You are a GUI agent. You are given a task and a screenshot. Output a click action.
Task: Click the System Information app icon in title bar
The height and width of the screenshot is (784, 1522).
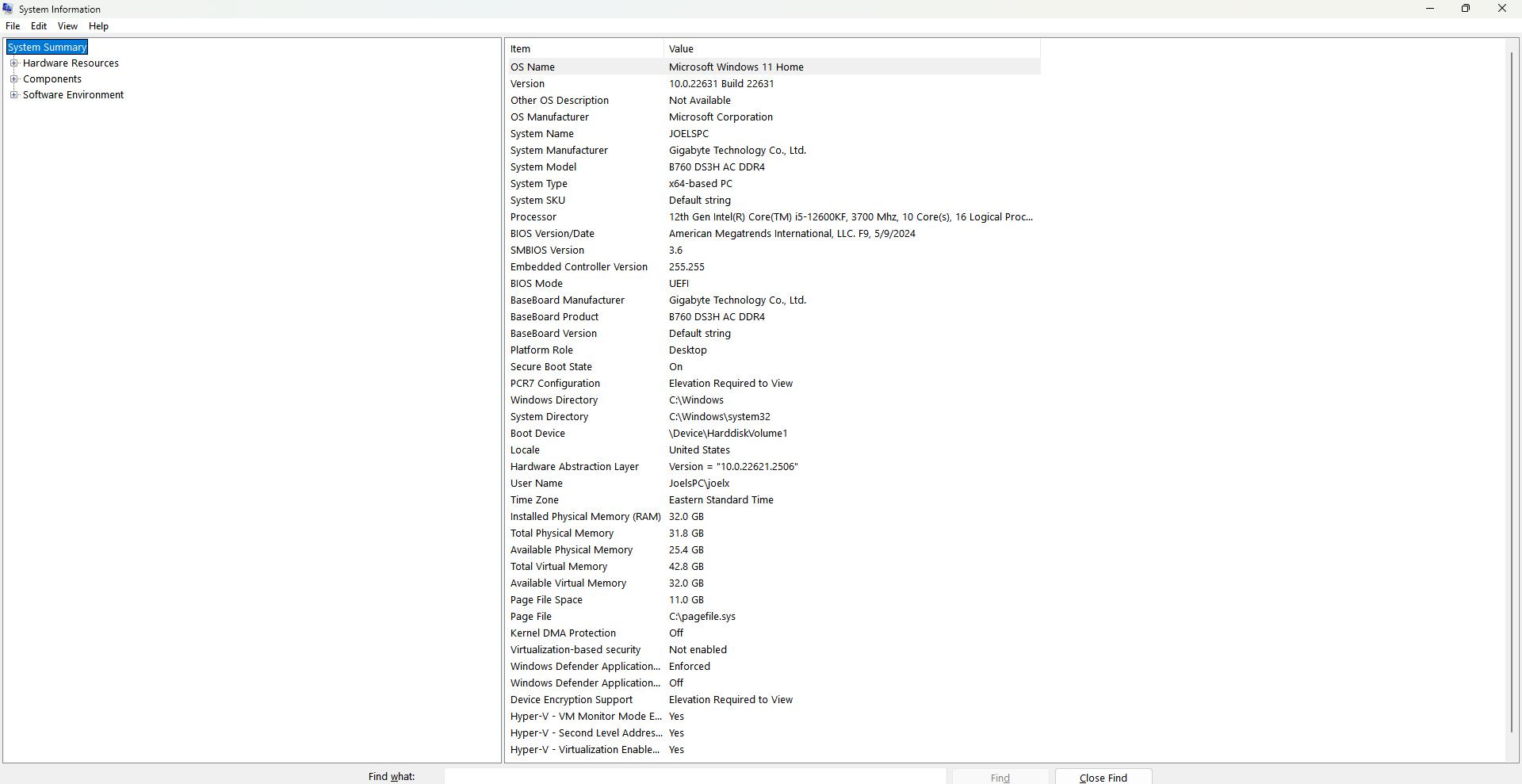coord(8,9)
